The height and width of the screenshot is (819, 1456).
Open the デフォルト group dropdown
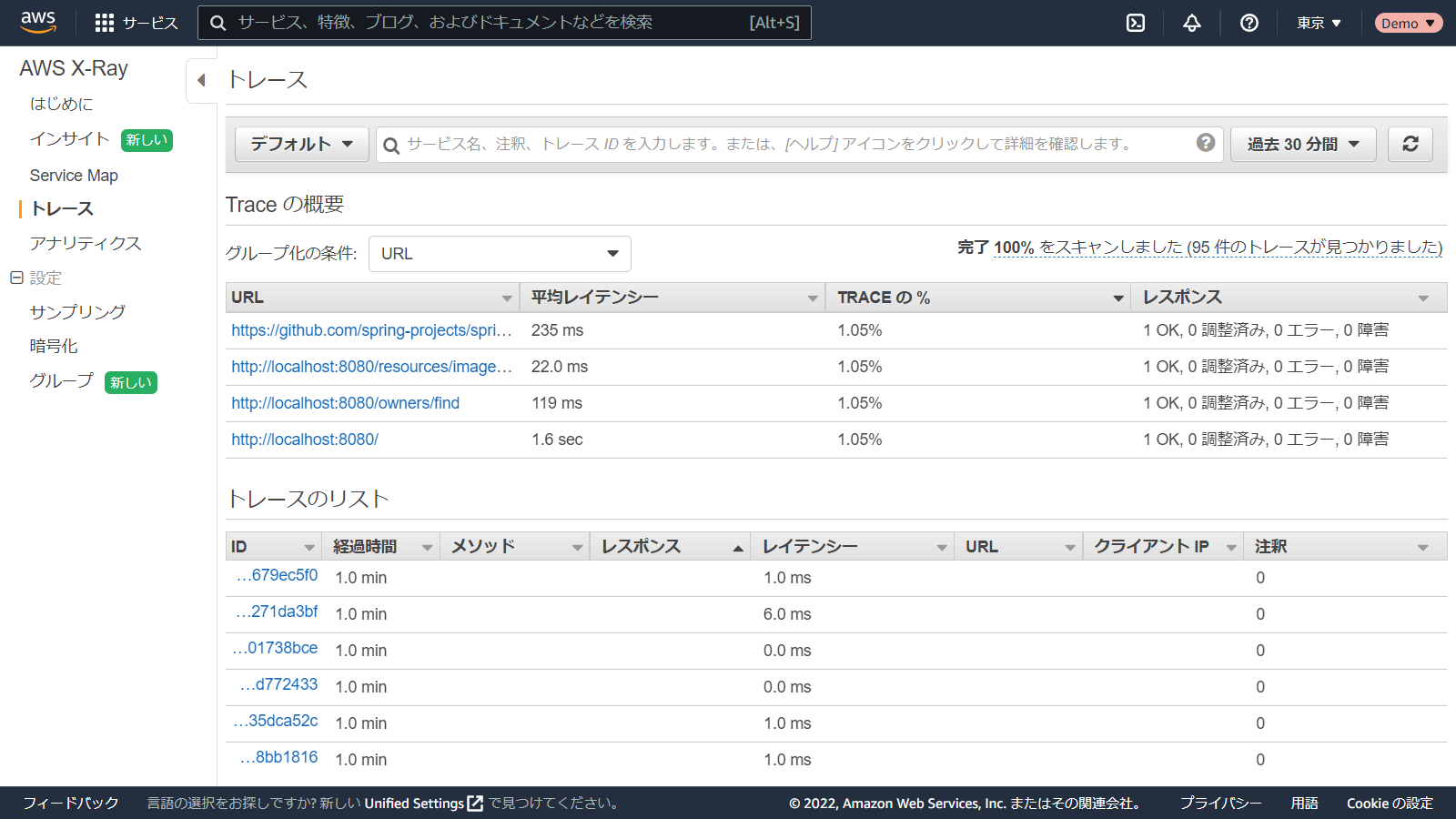coord(301,144)
